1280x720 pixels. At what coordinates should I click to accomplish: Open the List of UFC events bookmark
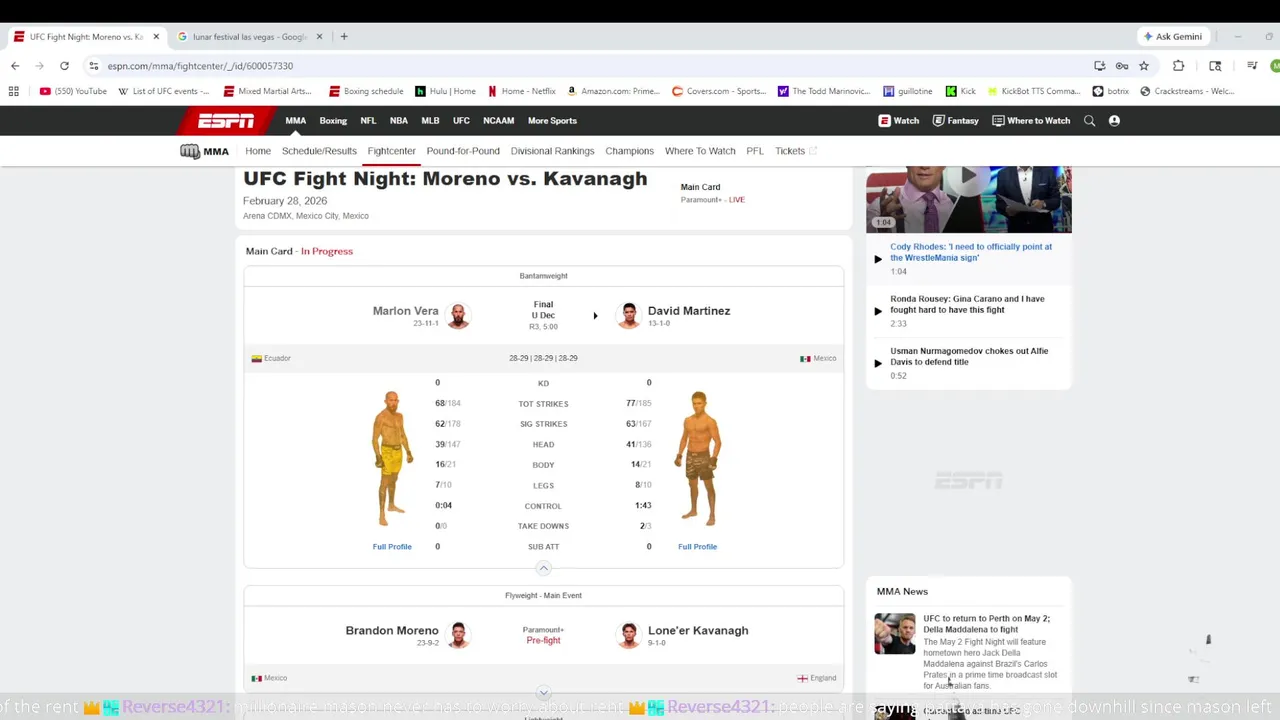click(164, 91)
